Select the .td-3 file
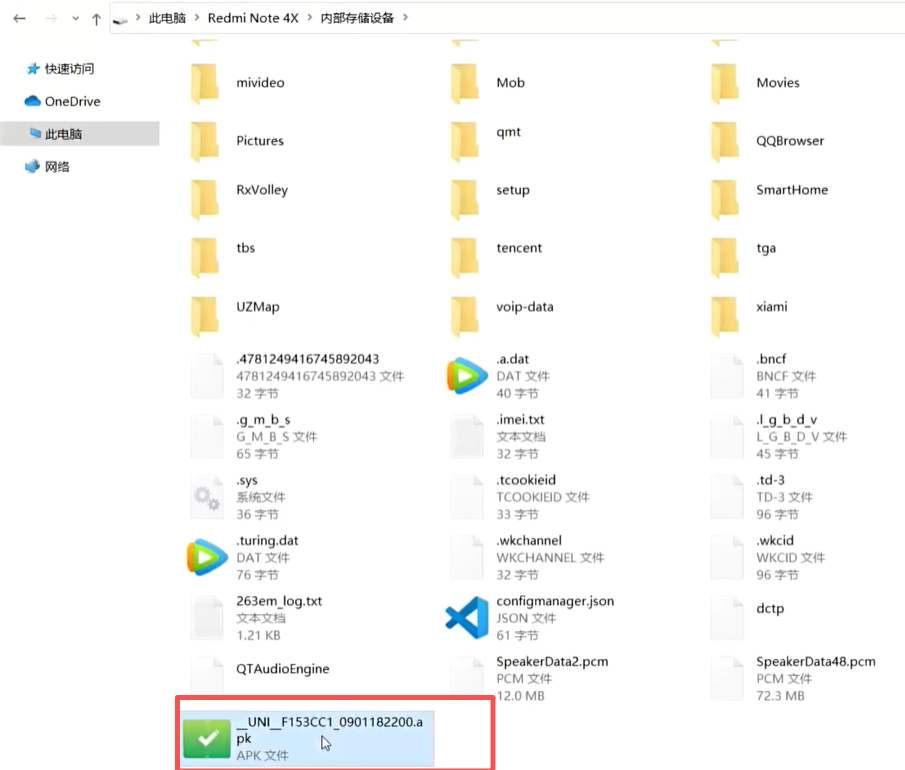905x770 pixels. click(762, 497)
